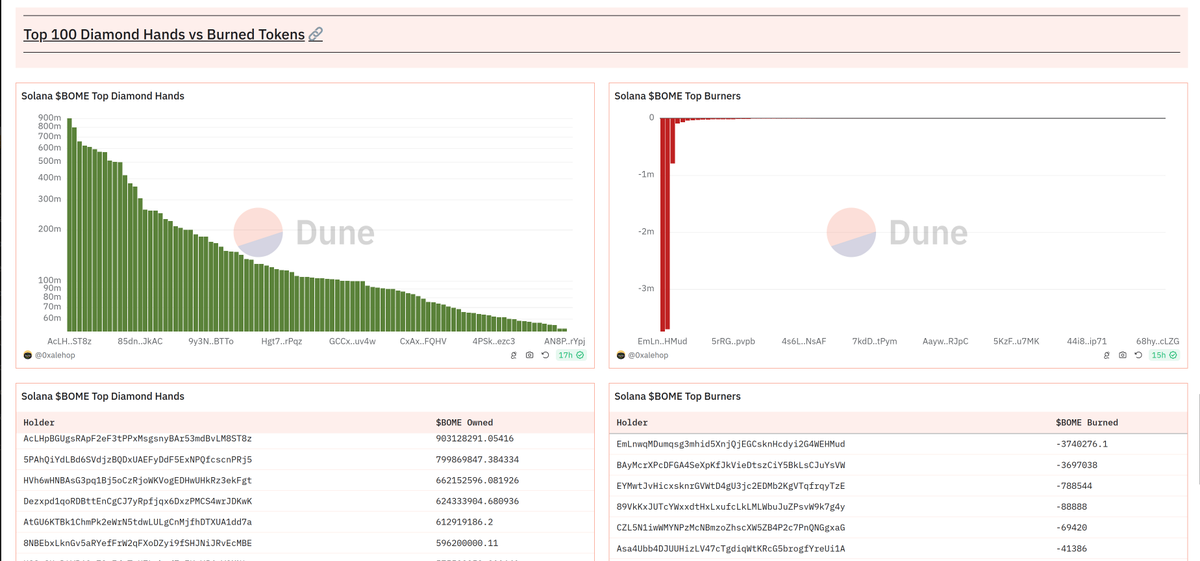1200x561 pixels.
Task: Click the x-axis label CxAx..FQHV
Action: tap(423, 341)
